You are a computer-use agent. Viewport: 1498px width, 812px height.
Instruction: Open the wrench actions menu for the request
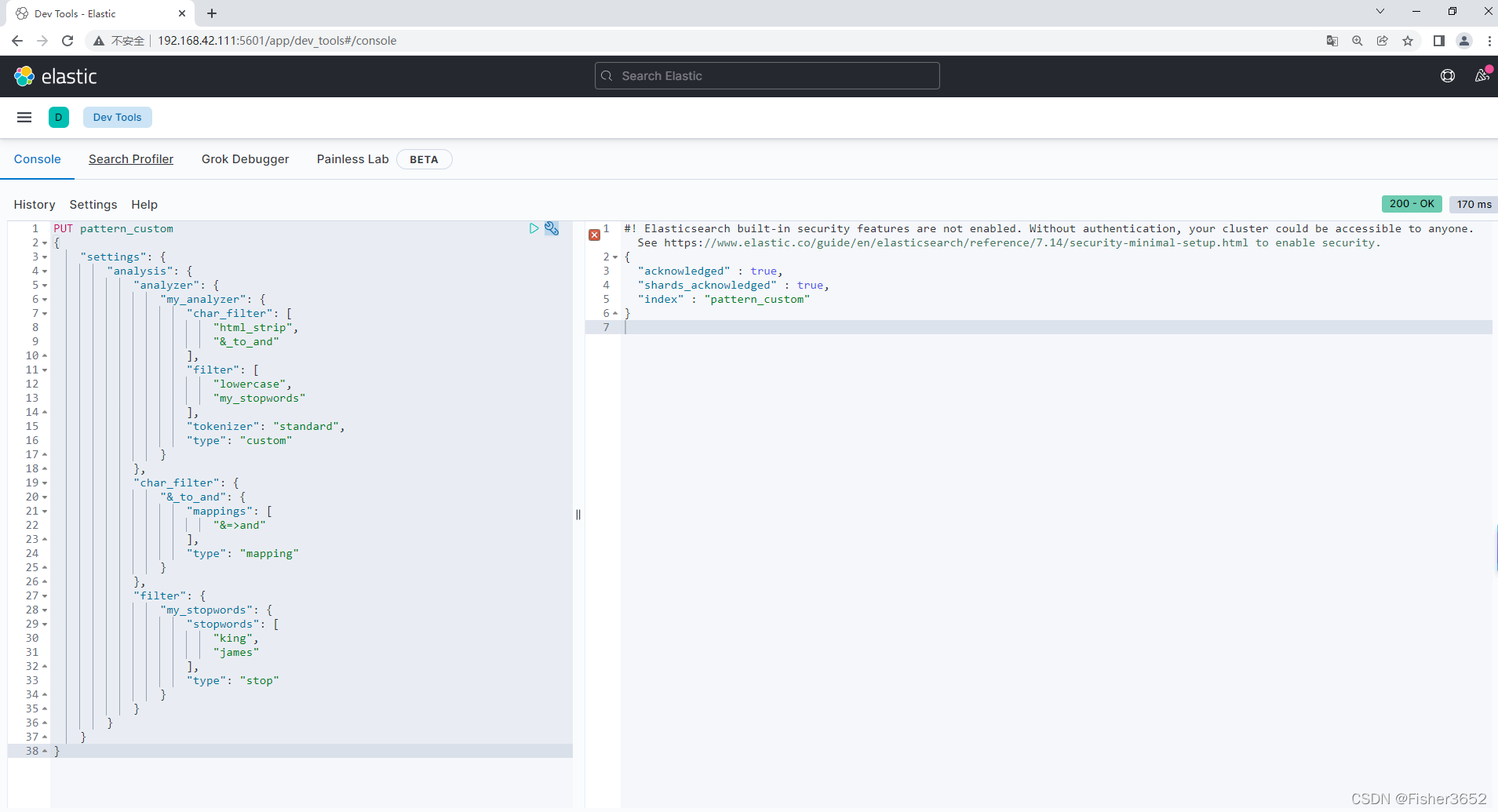point(552,228)
